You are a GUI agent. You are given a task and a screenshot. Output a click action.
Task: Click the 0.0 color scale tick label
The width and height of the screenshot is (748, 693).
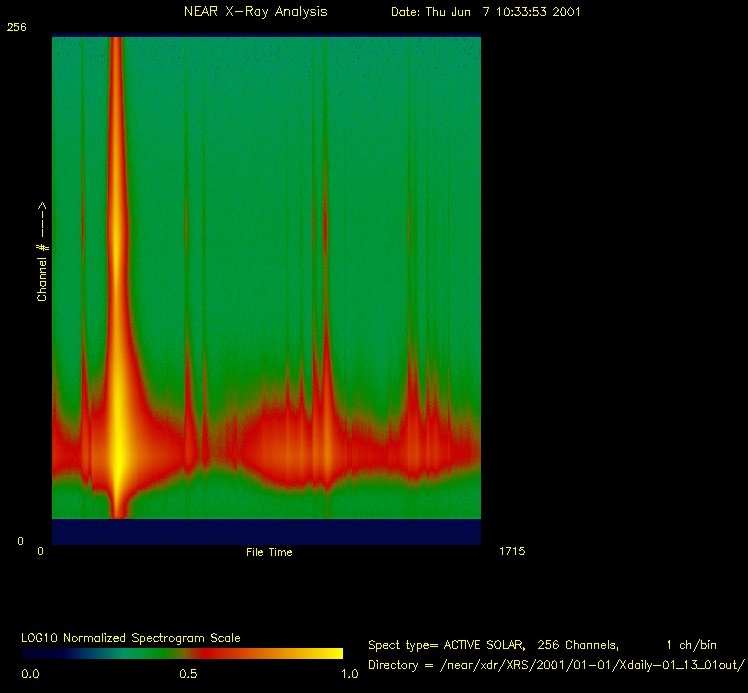point(31,674)
